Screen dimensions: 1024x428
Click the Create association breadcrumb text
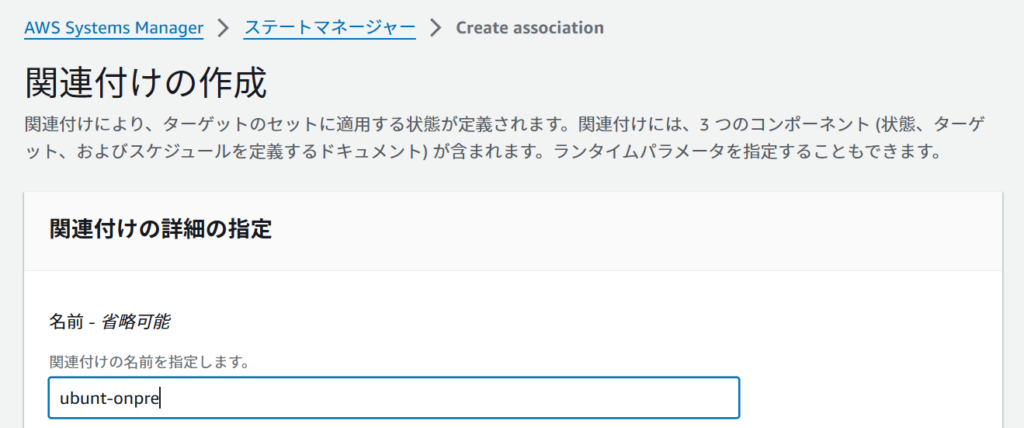(530, 28)
